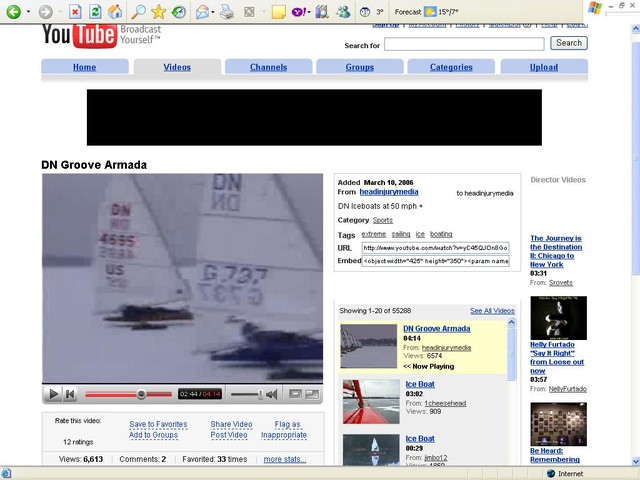640x480 pixels.
Task: Go to the browser Home page icon
Action: point(115,12)
